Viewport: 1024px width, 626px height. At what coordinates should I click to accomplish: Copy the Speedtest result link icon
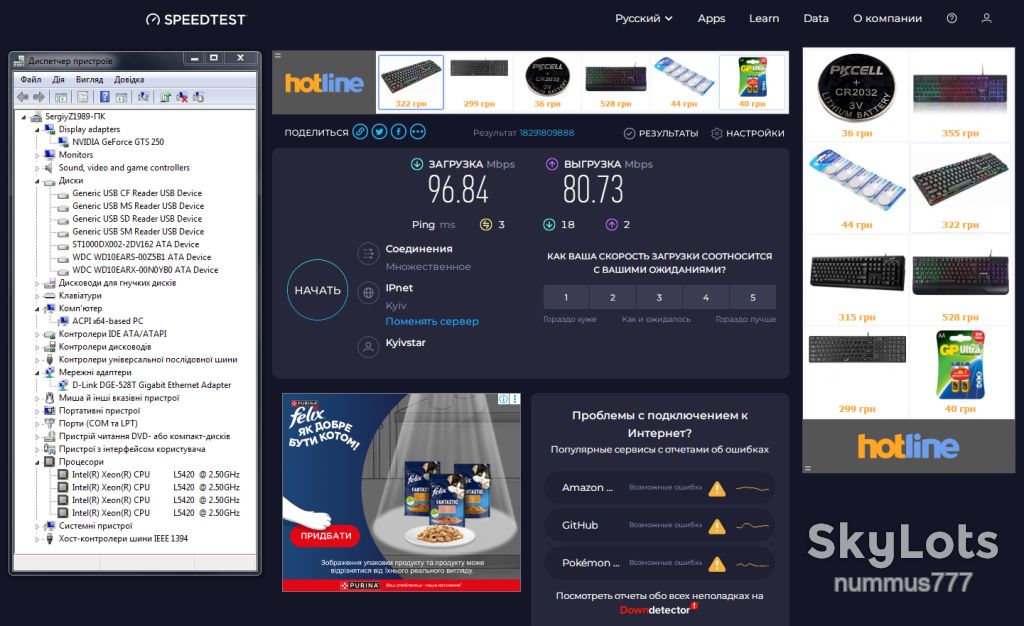coord(360,132)
